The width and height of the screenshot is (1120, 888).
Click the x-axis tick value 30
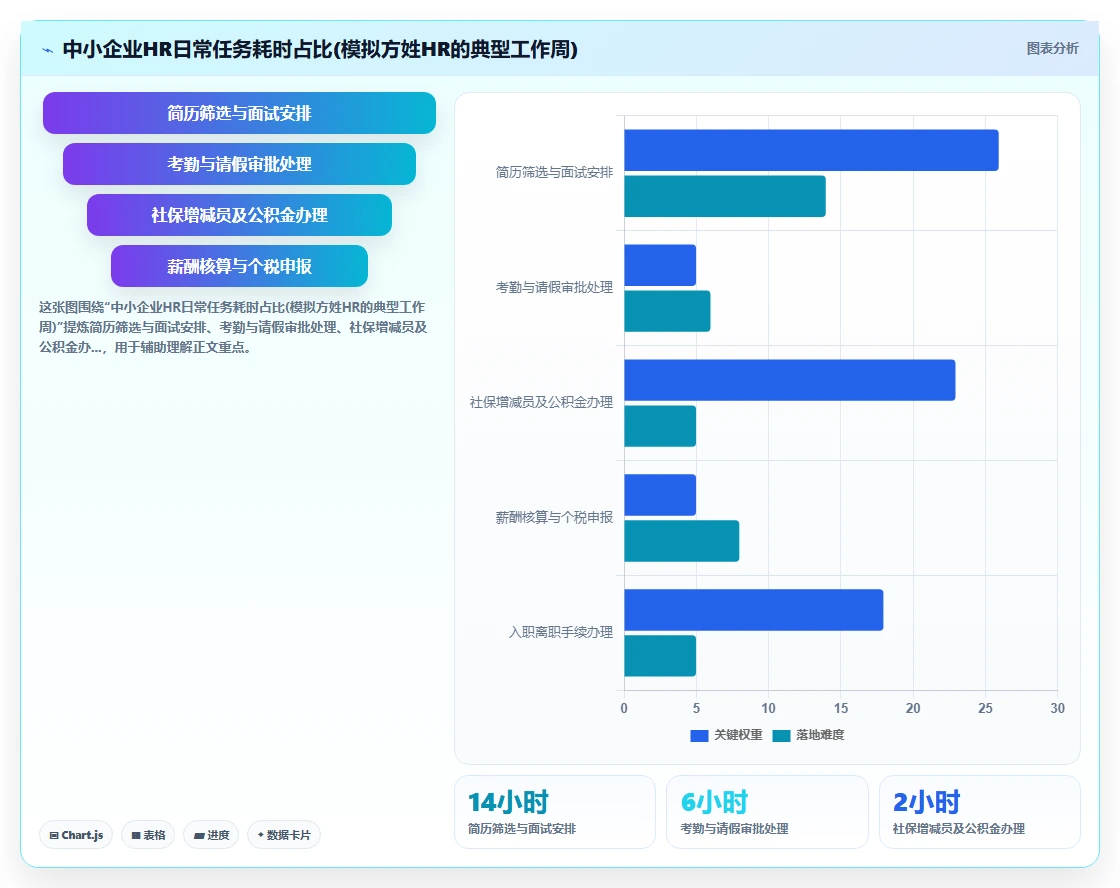[1057, 708]
